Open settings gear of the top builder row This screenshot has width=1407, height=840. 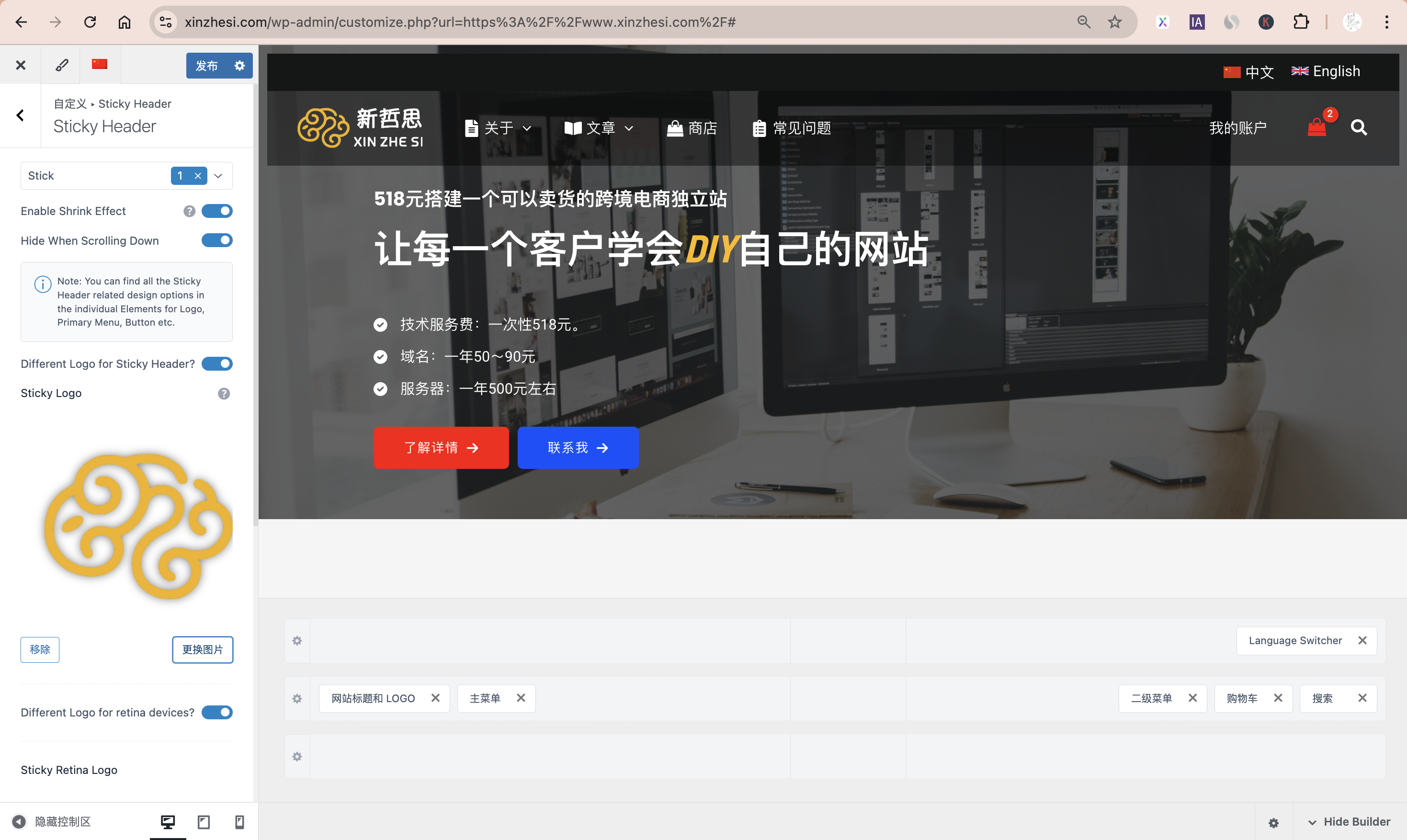coord(297,641)
